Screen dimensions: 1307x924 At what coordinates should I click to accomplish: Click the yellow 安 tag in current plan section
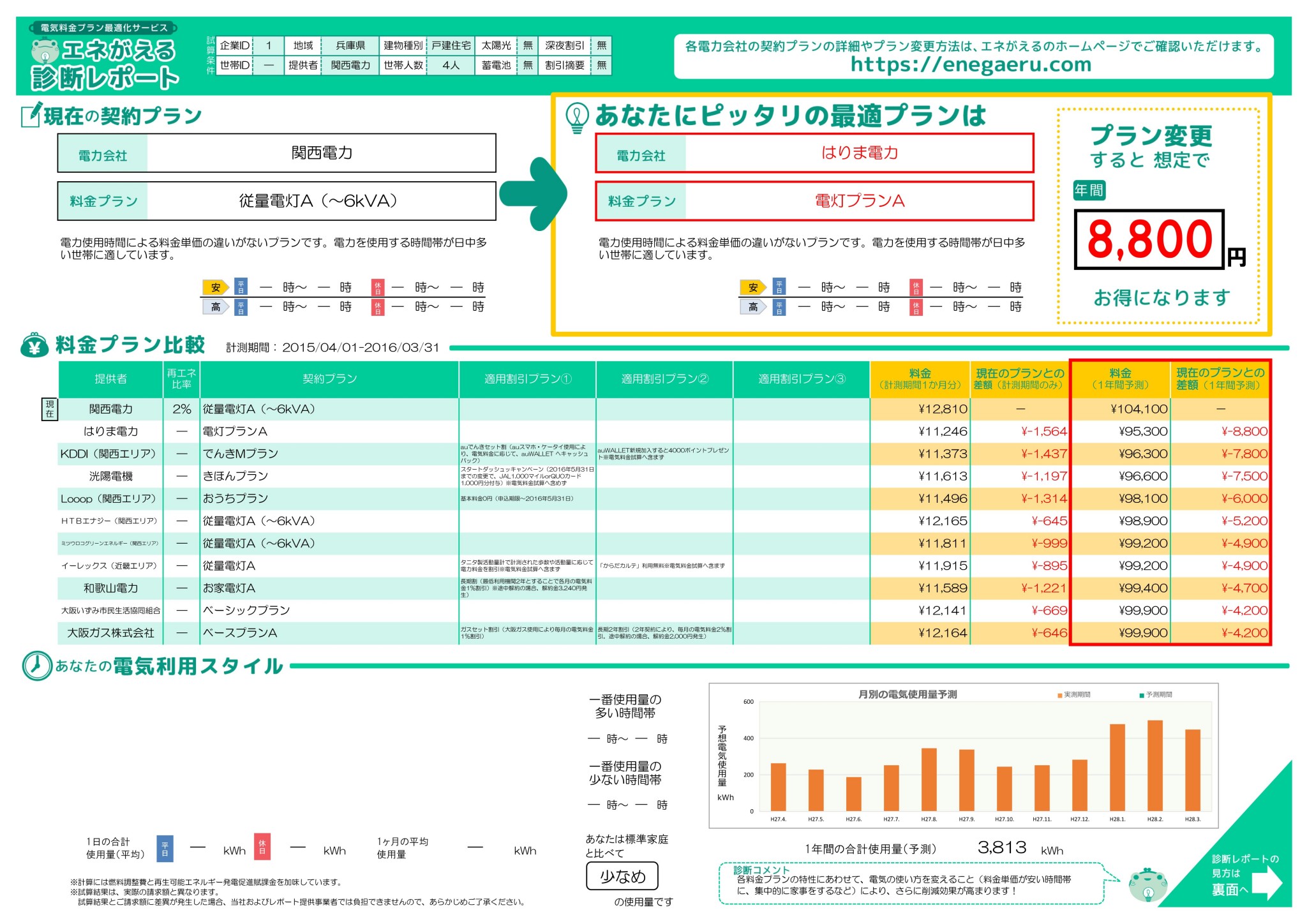216,288
